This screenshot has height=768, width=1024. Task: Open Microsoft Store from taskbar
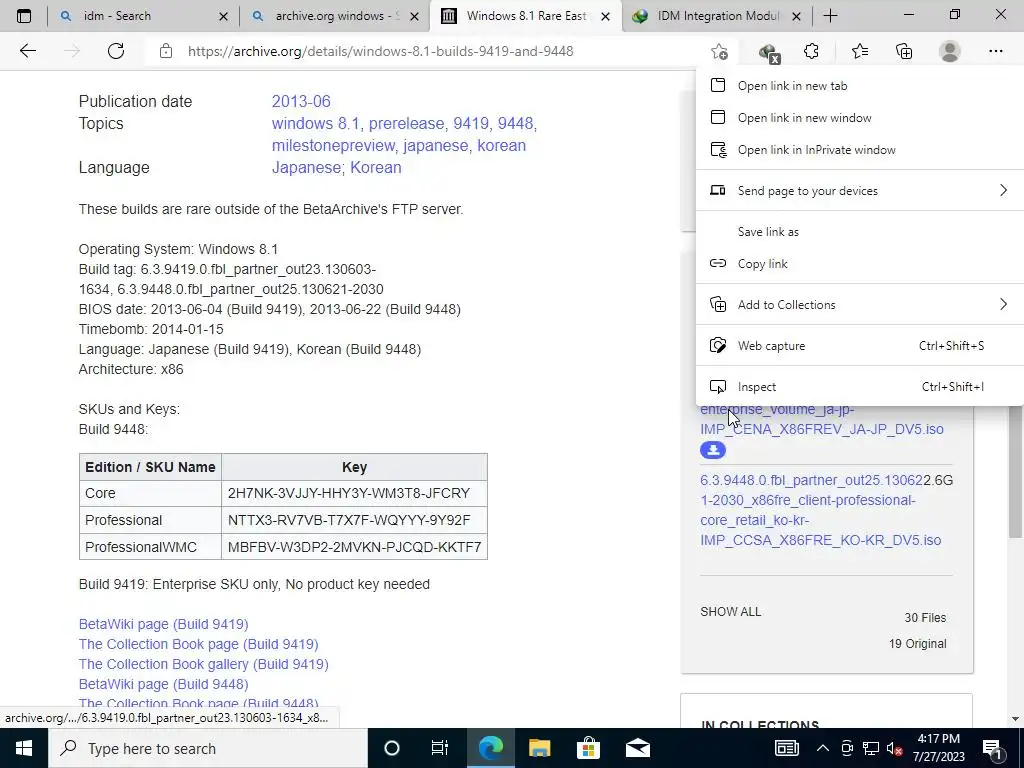pyautogui.click(x=588, y=748)
